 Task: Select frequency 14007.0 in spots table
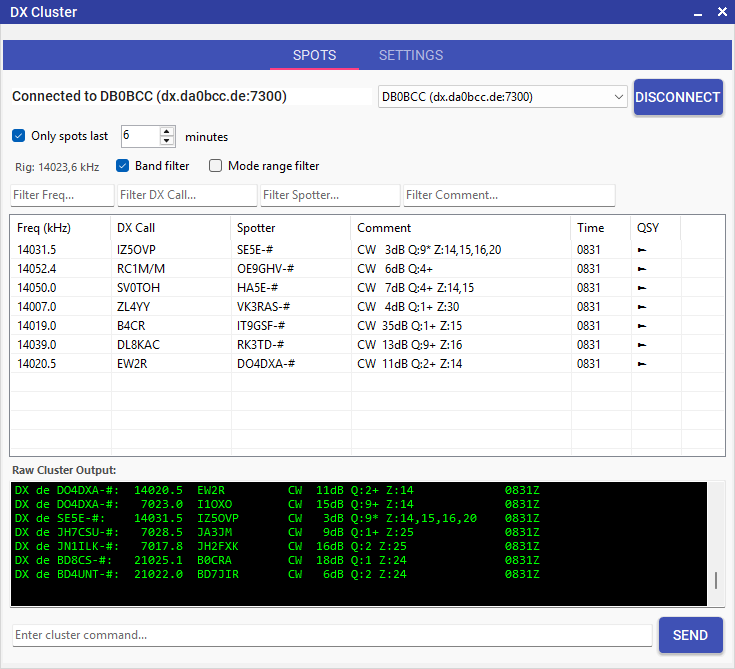(37, 307)
